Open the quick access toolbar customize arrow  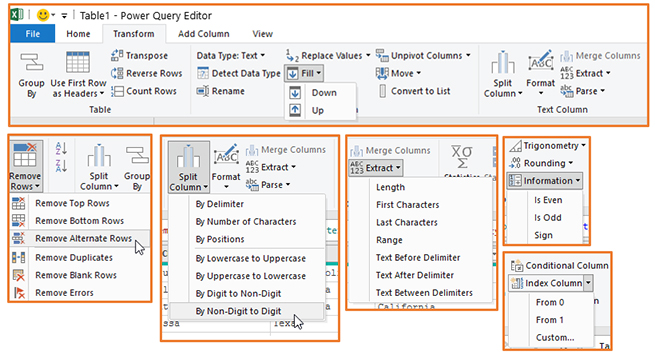(x=64, y=16)
